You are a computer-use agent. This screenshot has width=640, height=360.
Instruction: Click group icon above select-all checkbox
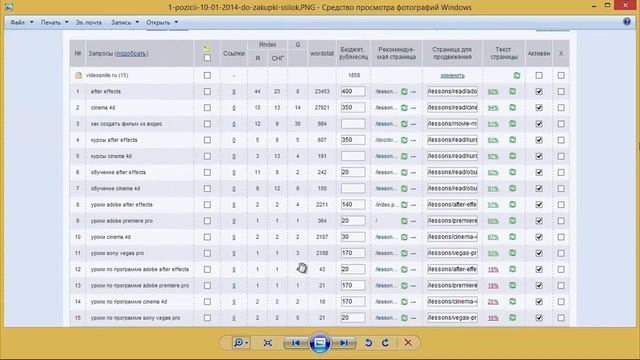click(x=207, y=49)
